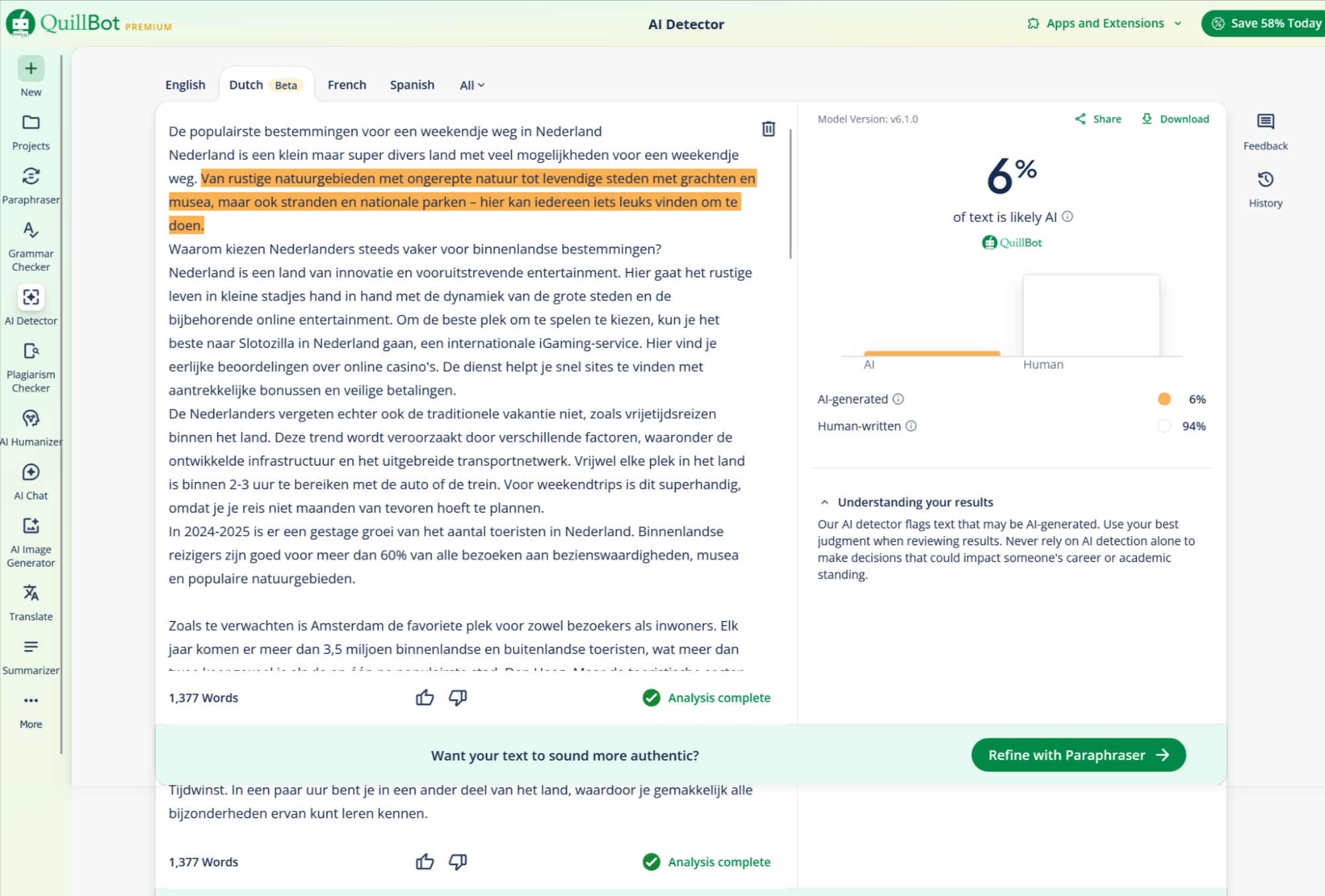The width and height of the screenshot is (1325, 896).
Task: Click the AI-generated info icon
Action: tap(898, 399)
